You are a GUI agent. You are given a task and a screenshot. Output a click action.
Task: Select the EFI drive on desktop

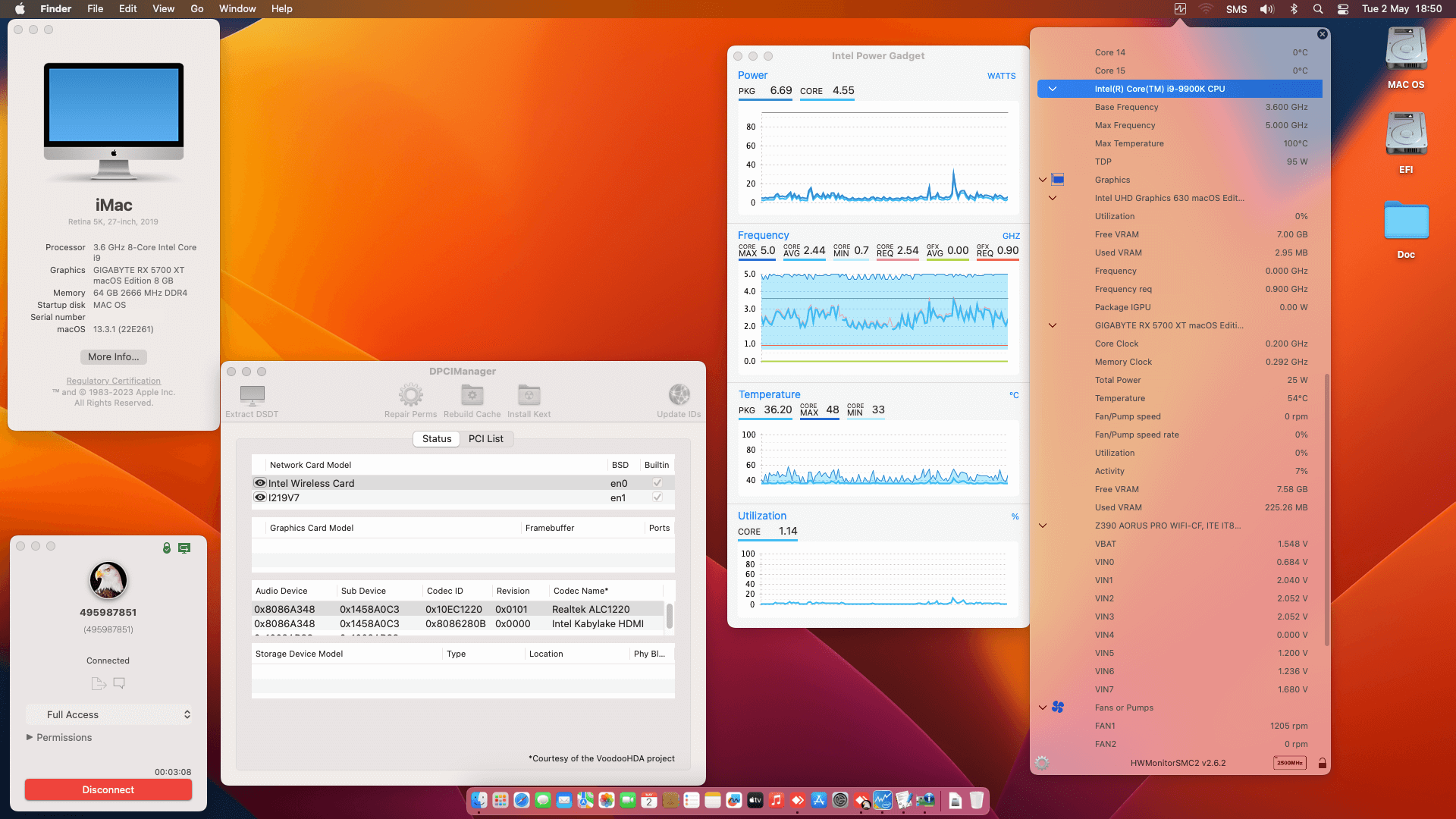(x=1406, y=143)
